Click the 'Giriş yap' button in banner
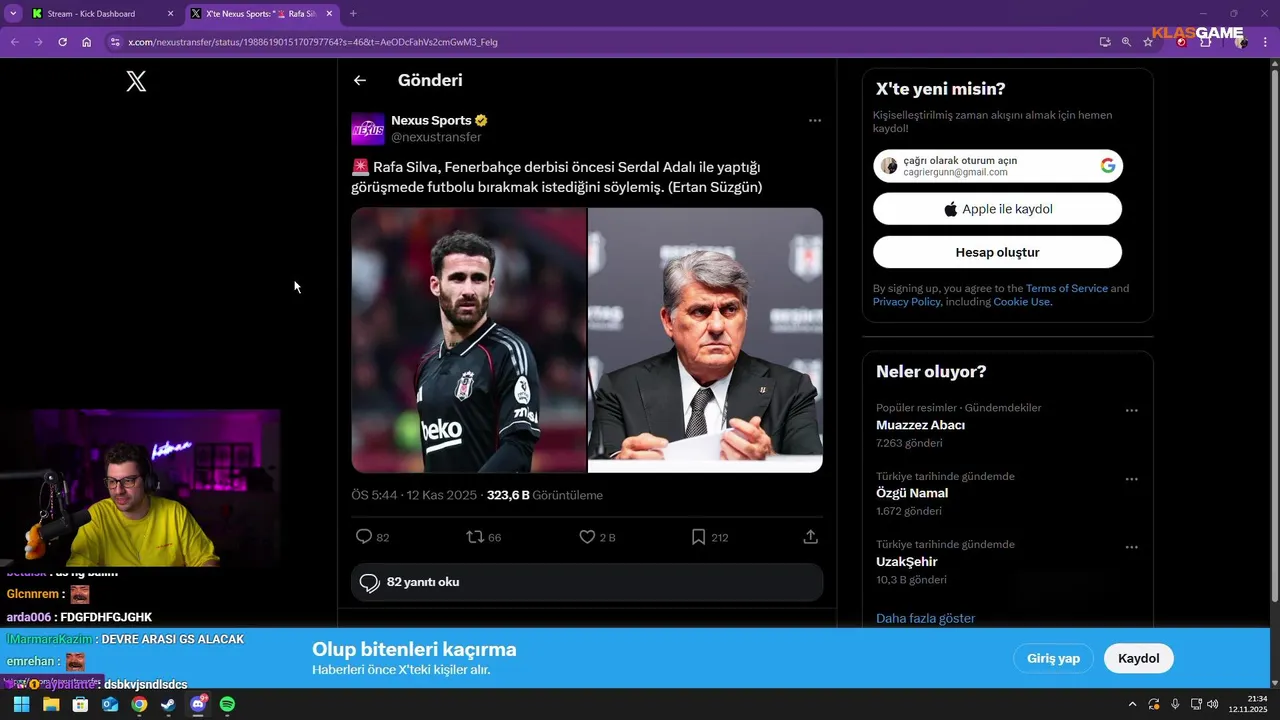Viewport: 1280px width, 720px height. [1053, 658]
